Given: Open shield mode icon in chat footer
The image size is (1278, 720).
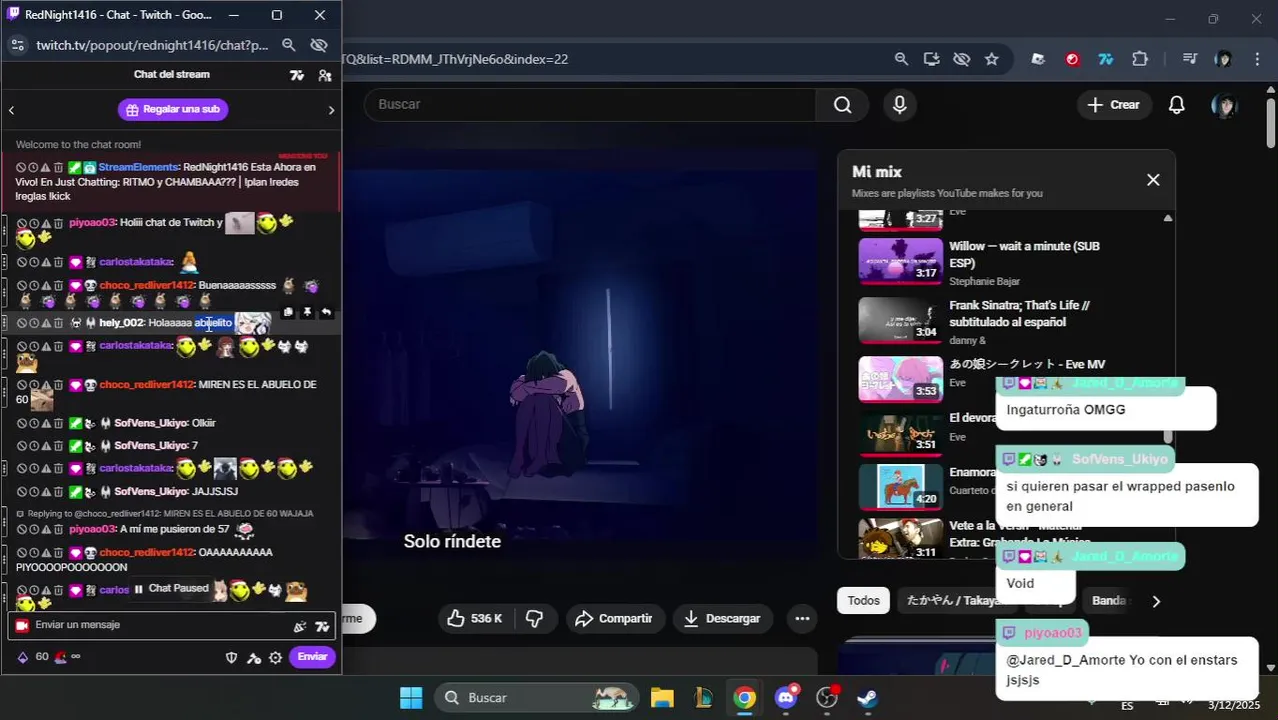Looking at the screenshot, I should click(x=231, y=657).
